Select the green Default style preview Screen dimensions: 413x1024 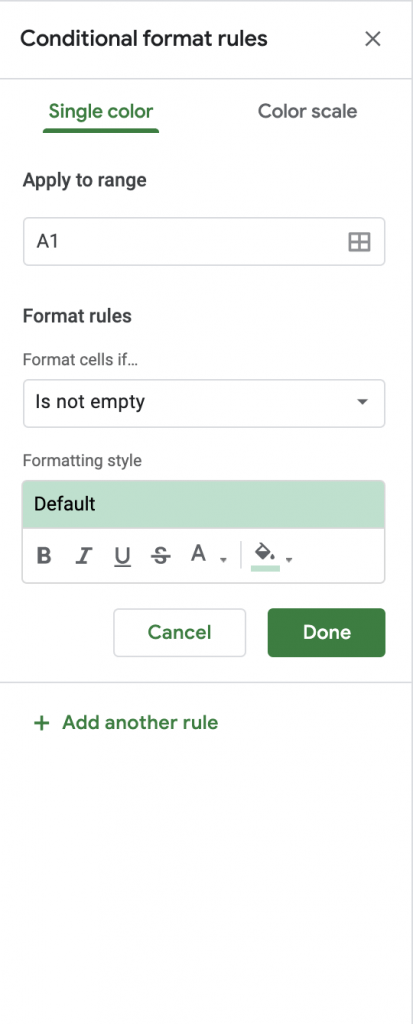pos(203,504)
